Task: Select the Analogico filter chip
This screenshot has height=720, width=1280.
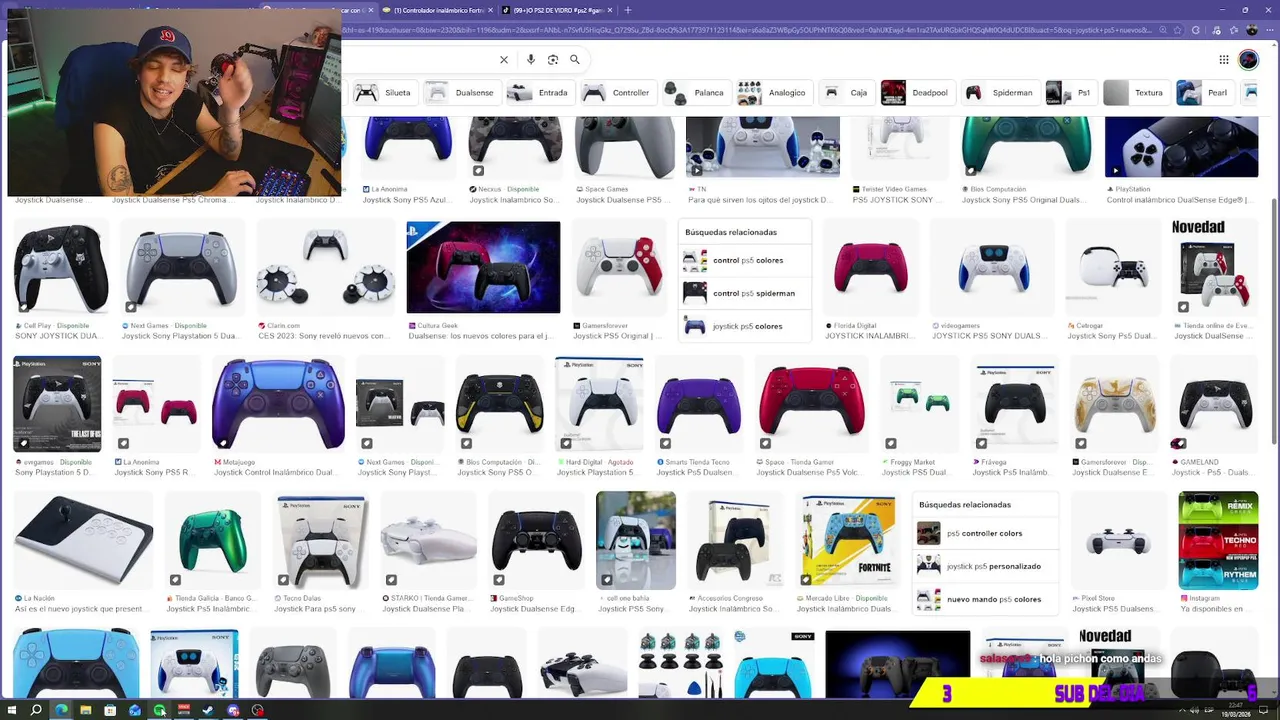Action: (772, 93)
